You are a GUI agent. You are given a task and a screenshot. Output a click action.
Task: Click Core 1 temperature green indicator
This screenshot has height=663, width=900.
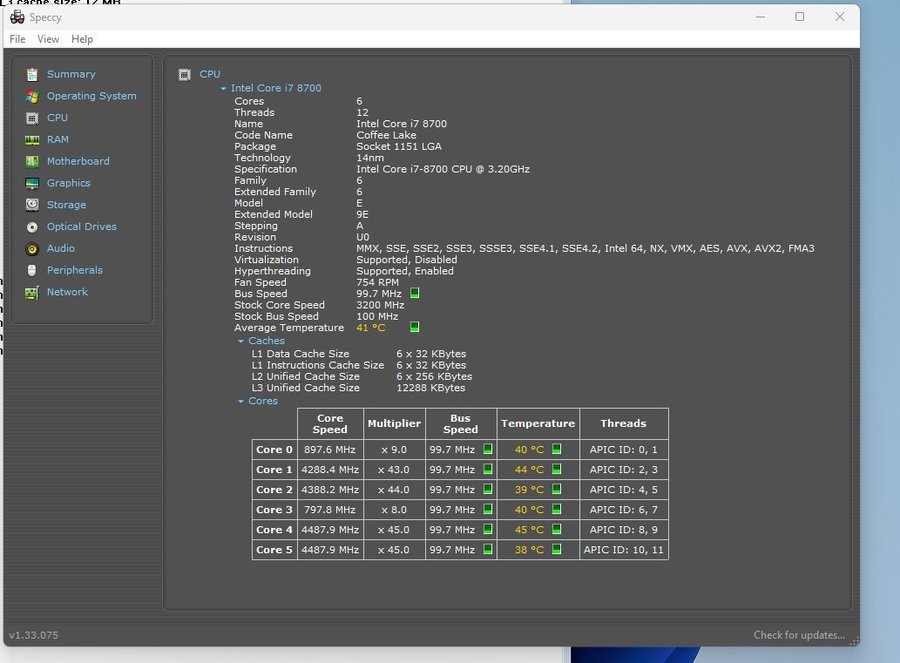[556, 469]
